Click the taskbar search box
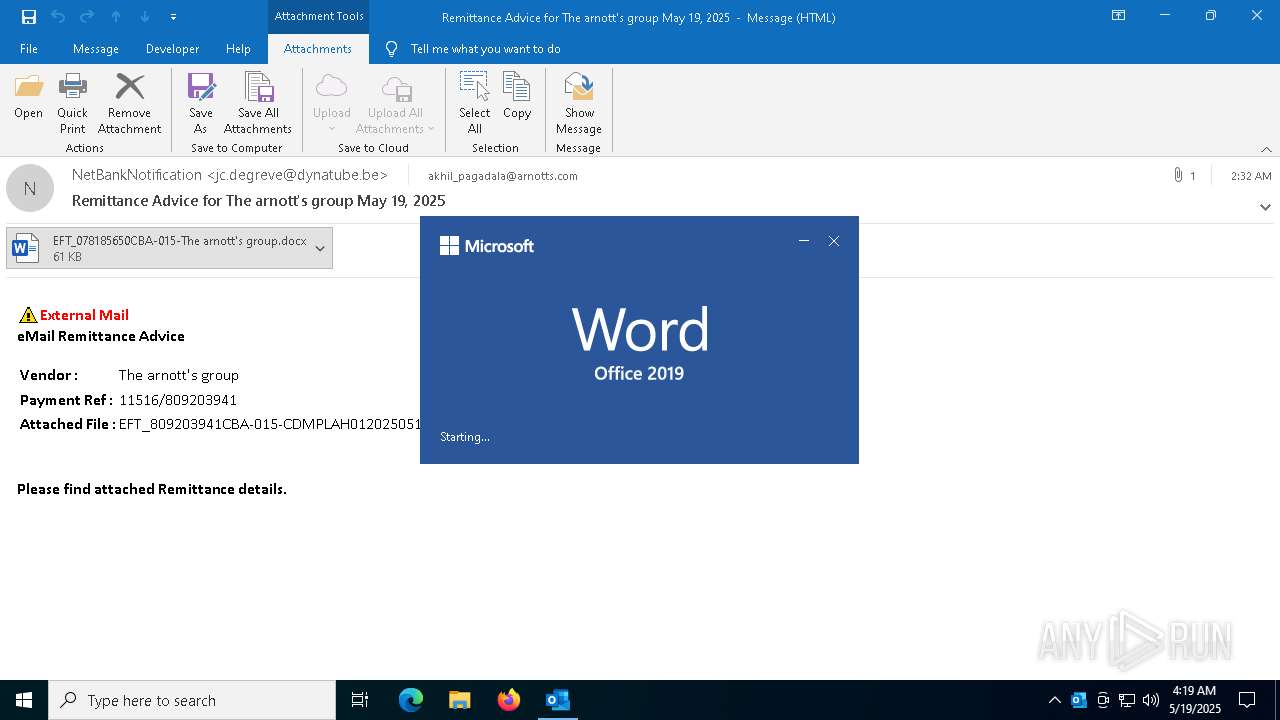 192,700
